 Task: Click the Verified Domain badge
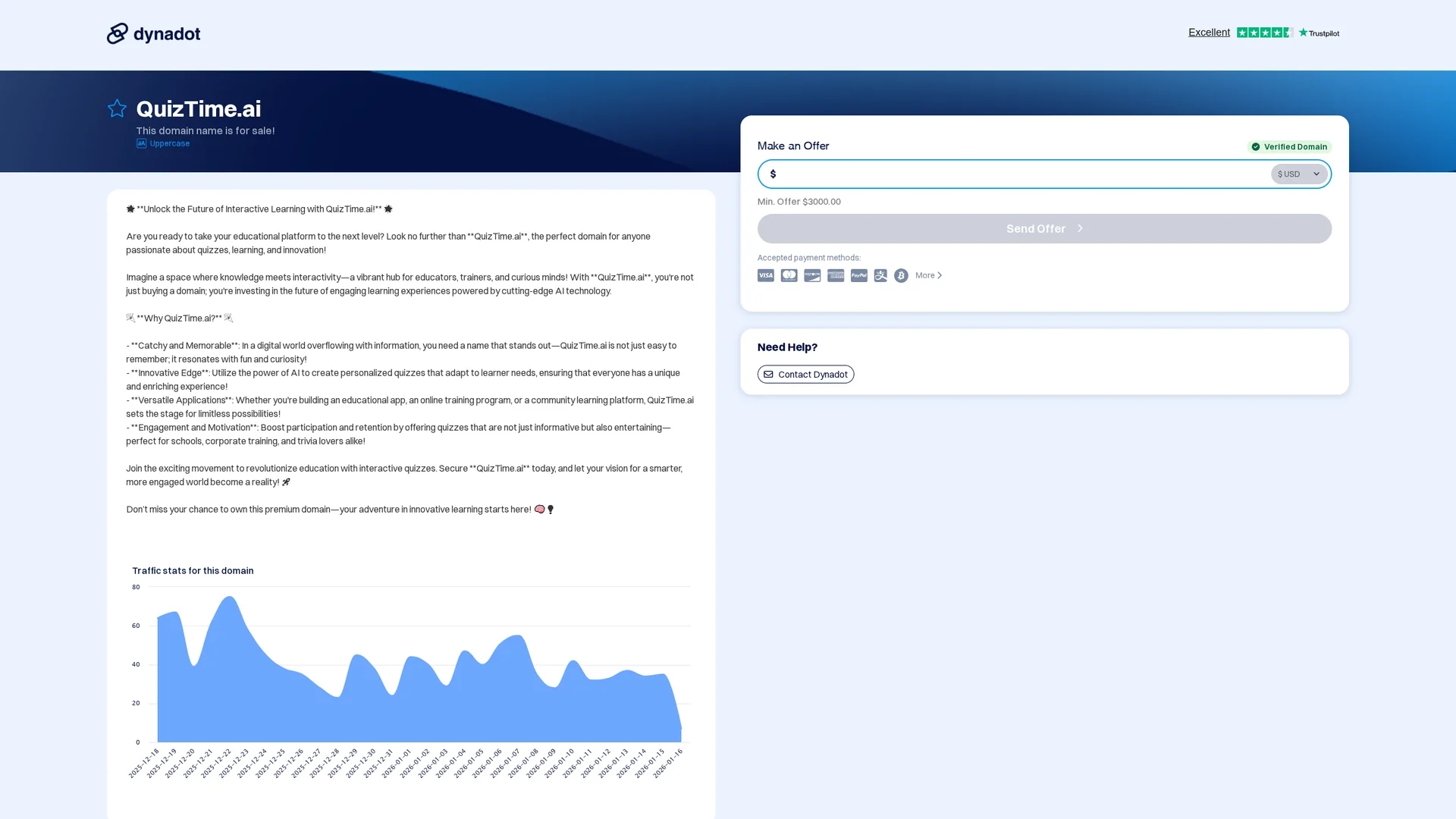pos(1289,146)
